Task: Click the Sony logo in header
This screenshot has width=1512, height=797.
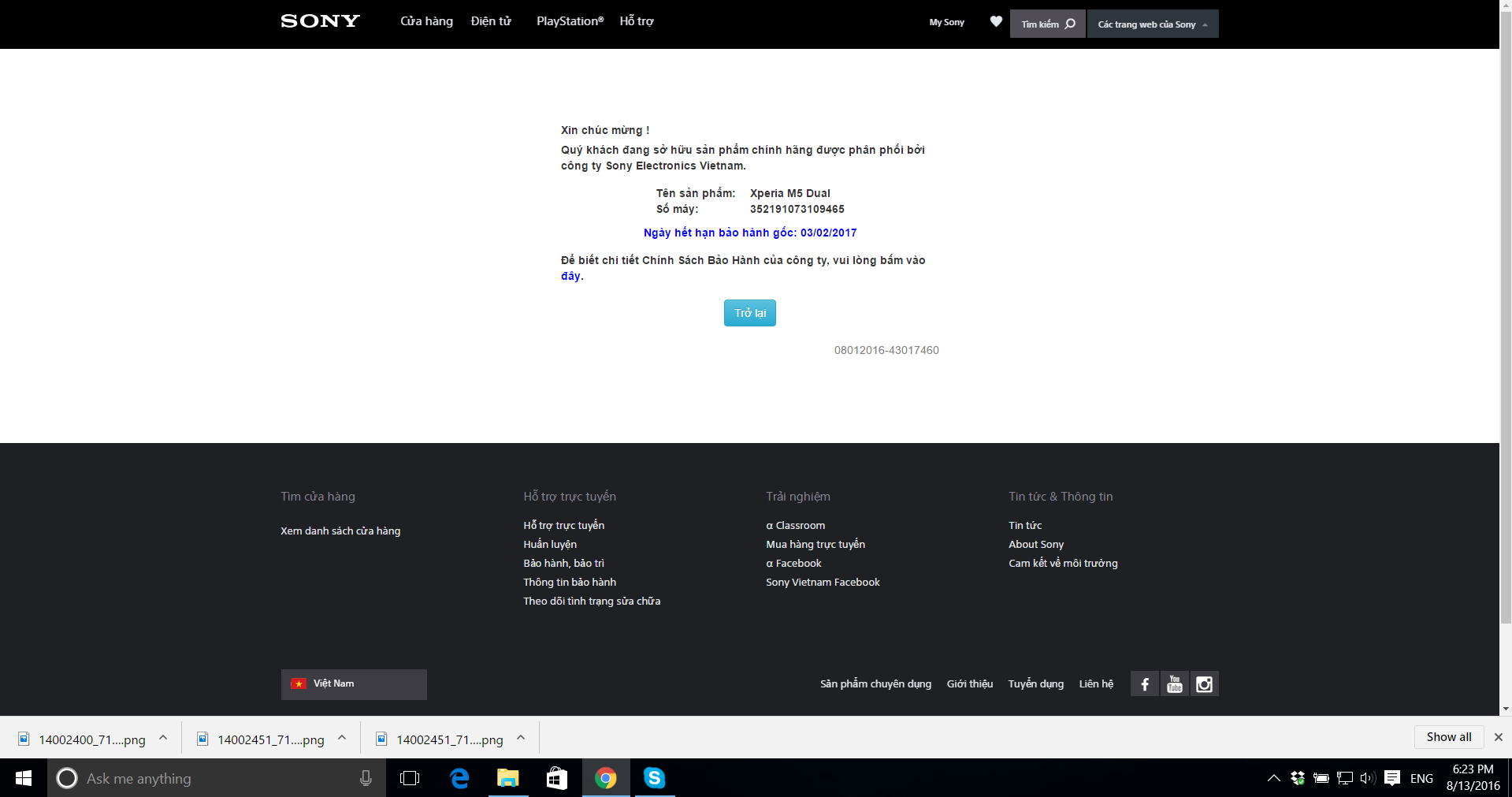Action: click(320, 21)
